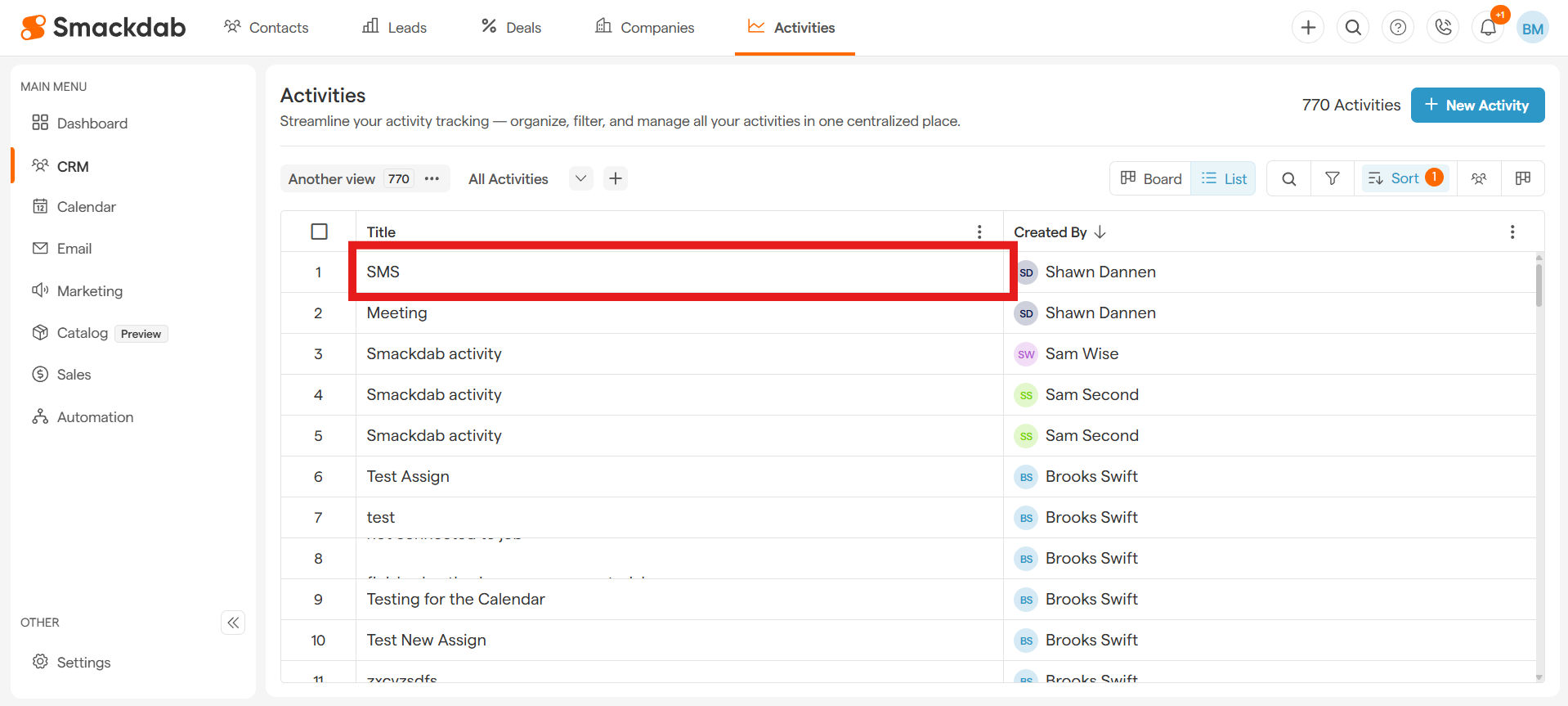Click the New Activity button
The height and width of the screenshot is (706, 1568).
click(1477, 106)
